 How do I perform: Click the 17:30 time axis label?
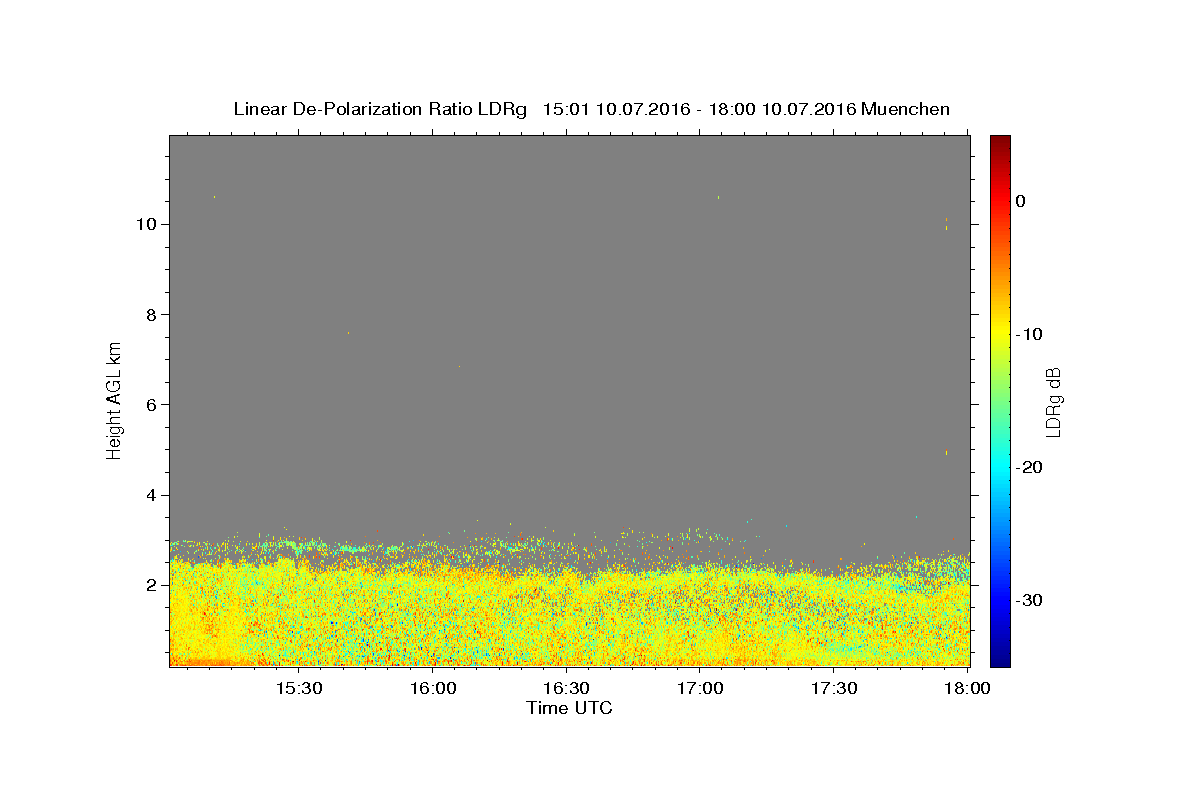(x=834, y=689)
